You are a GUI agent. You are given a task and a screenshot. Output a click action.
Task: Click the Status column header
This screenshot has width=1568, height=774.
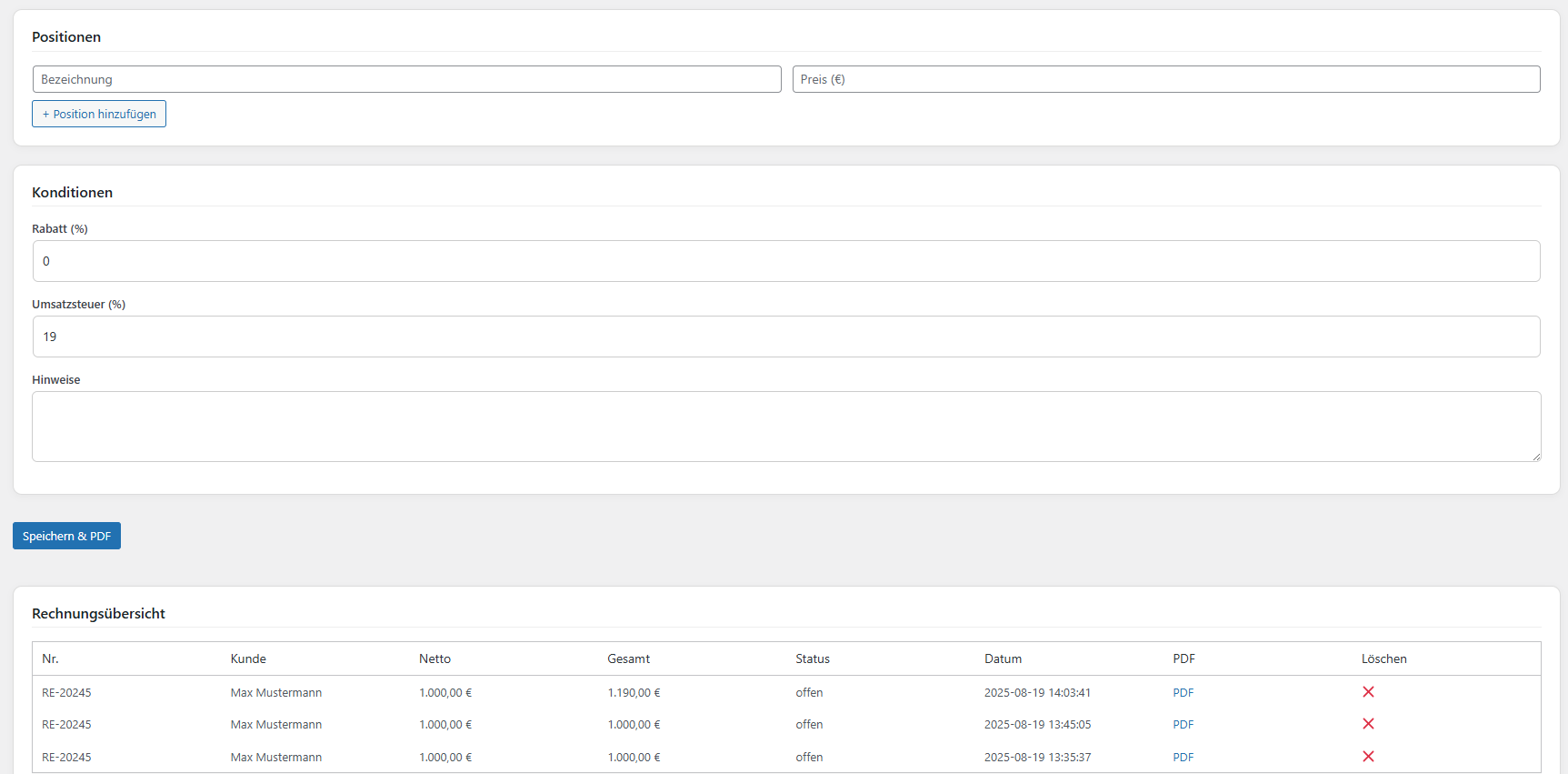[x=813, y=658]
